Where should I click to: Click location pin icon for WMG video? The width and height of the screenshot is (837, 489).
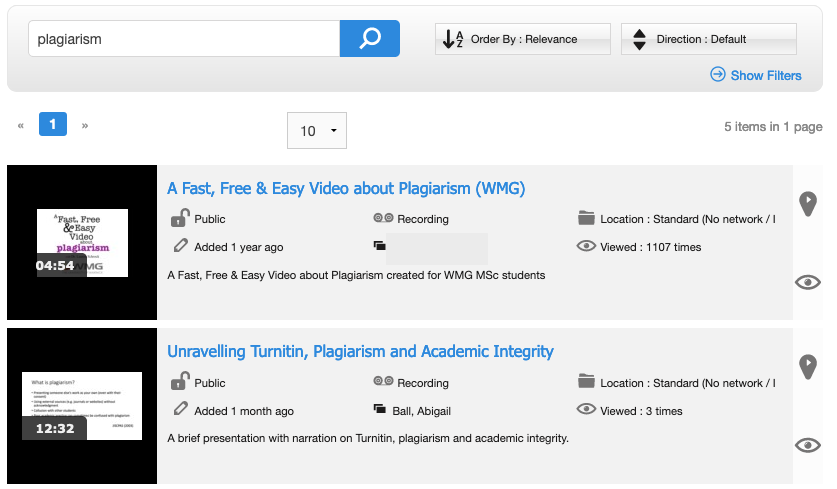pyautogui.click(x=808, y=204)
